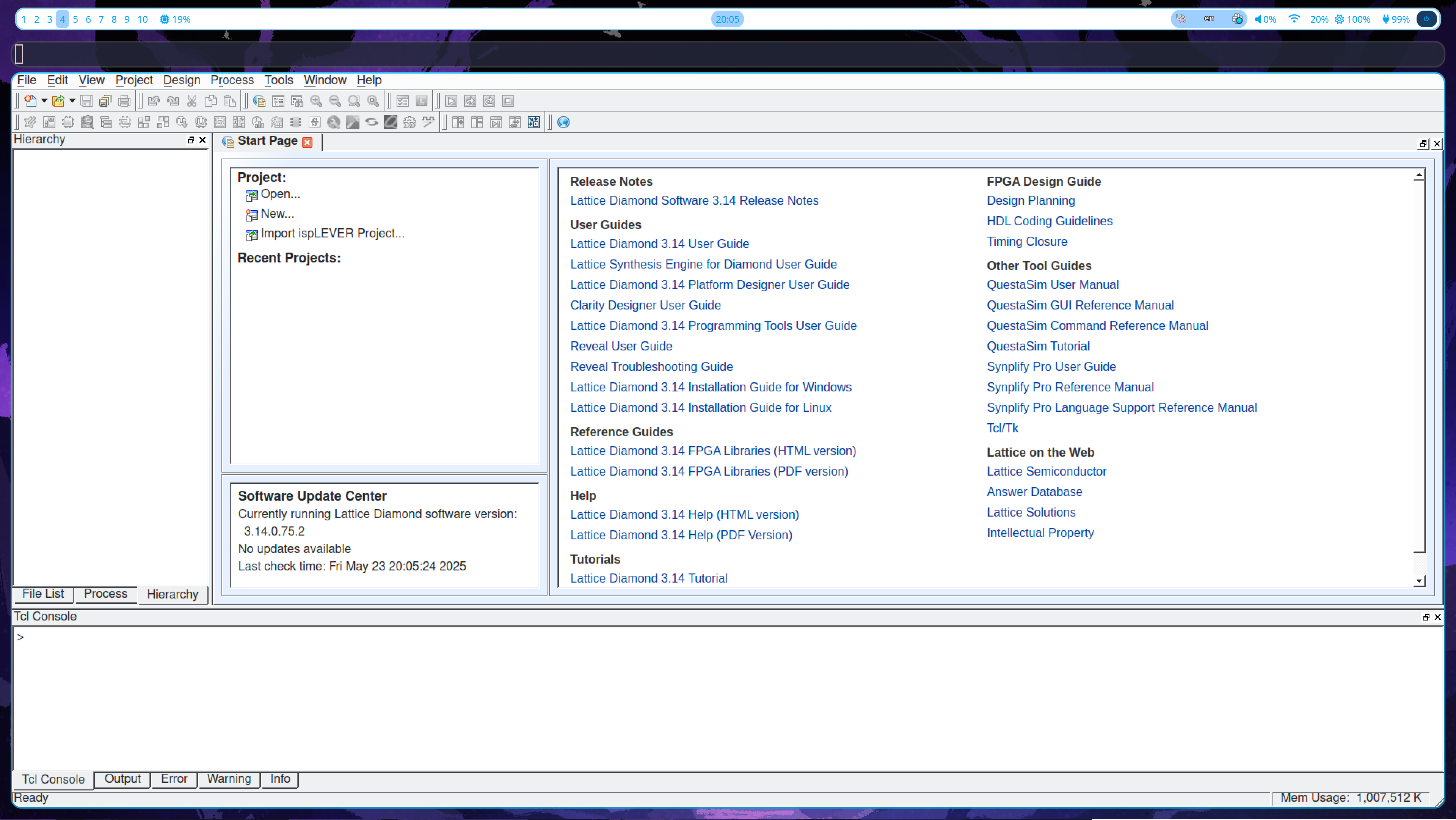This screenshot has width=1456, height=820.
Task: Click the Open project folder icon
Action: pos(58,101)
